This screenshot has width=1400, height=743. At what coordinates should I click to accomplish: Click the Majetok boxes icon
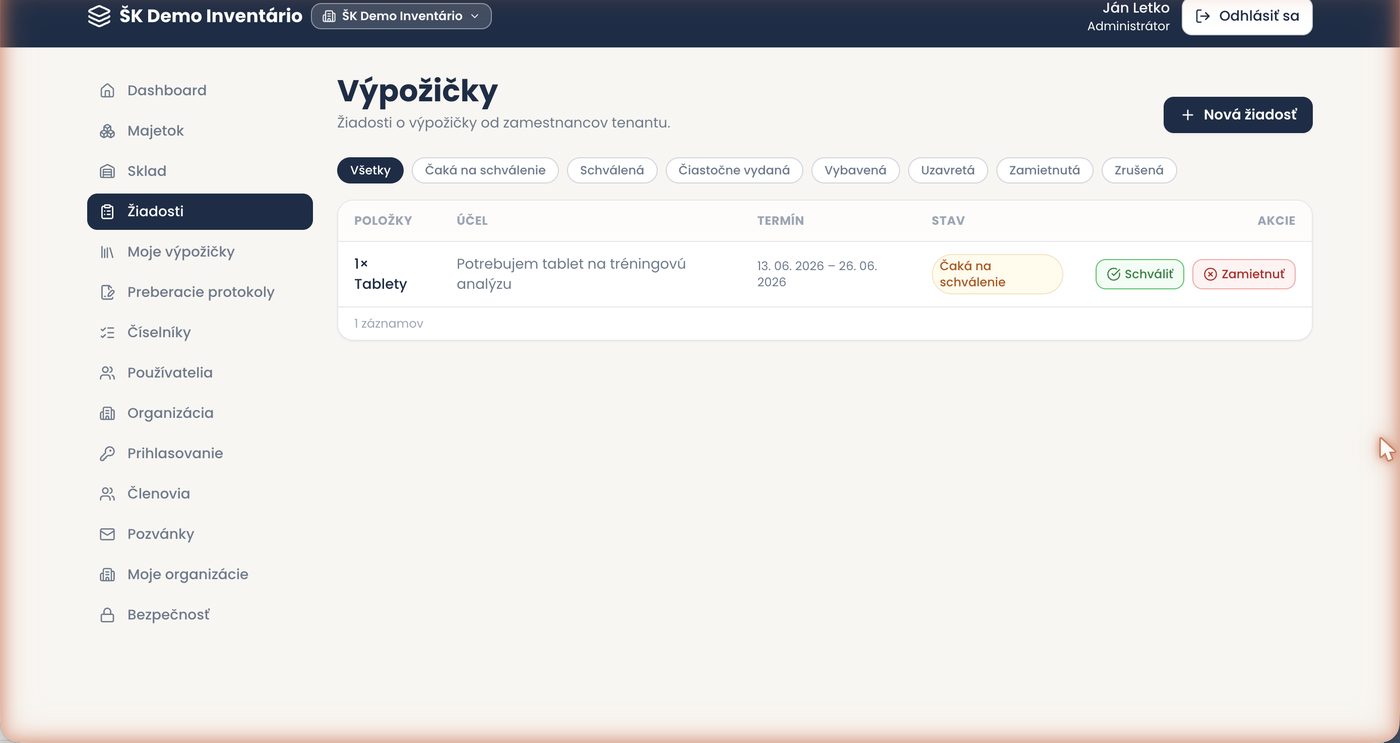[x=107, y=131]
